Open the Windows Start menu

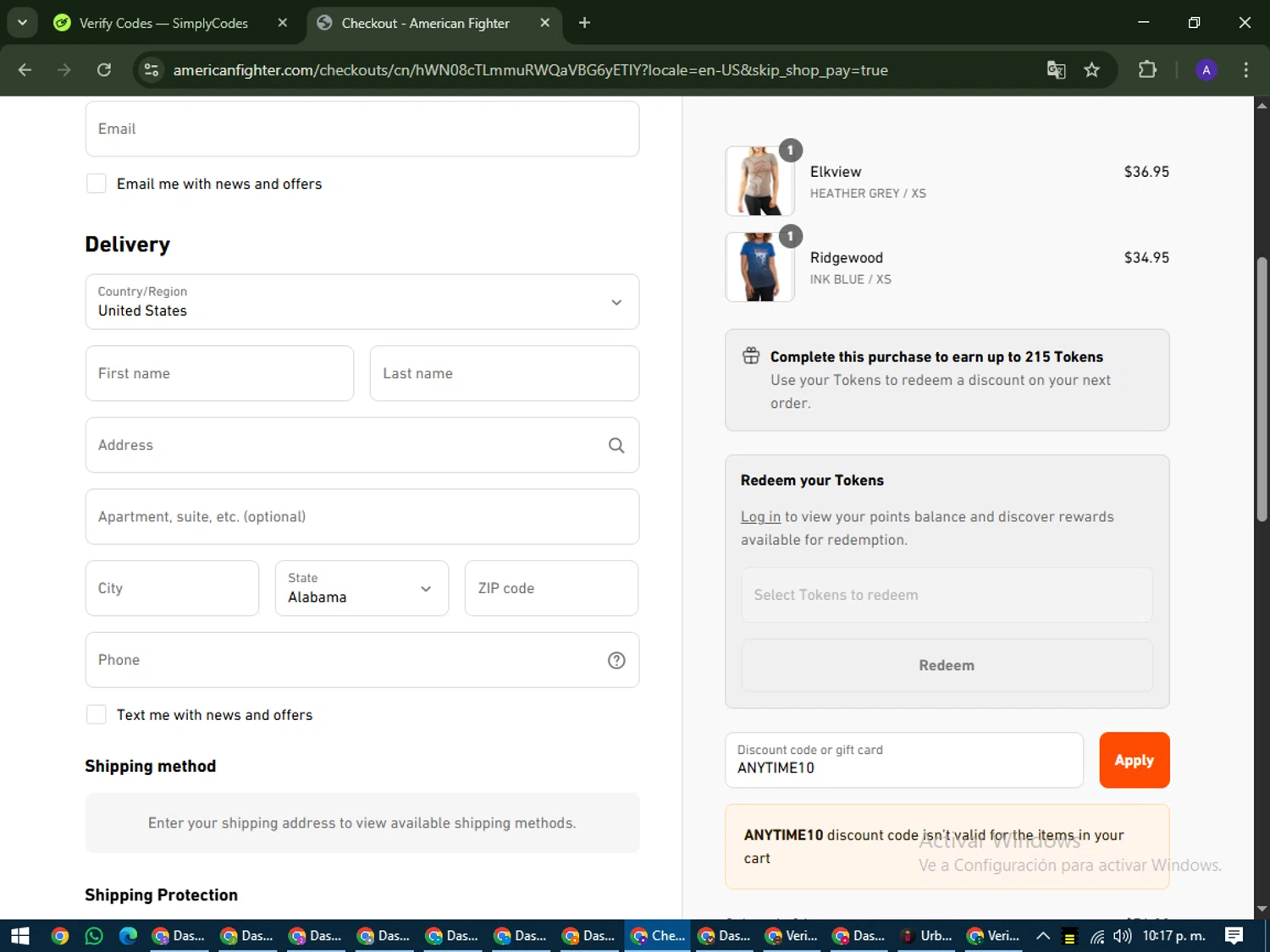tap(19, 936)
